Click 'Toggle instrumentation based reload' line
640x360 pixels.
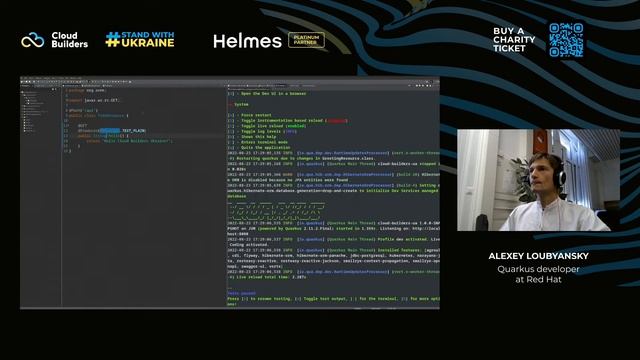(x=287, y=120)
